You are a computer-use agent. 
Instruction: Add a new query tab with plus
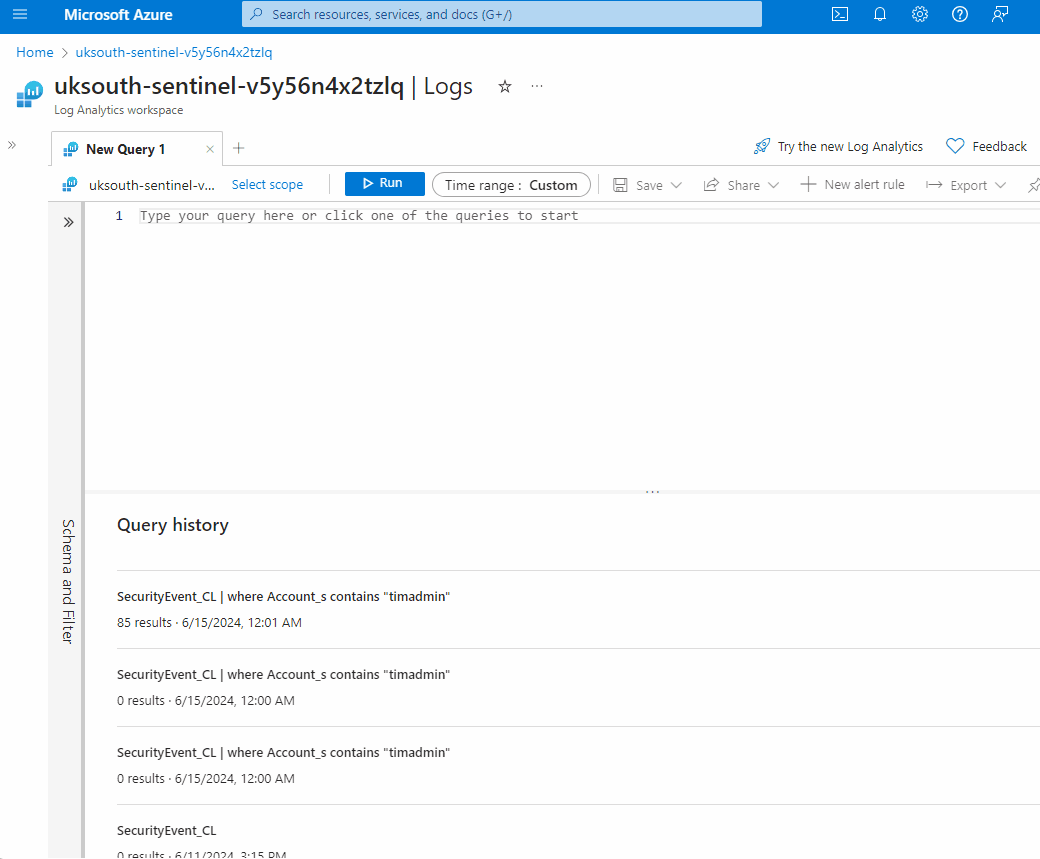click(x=239, y=148)
